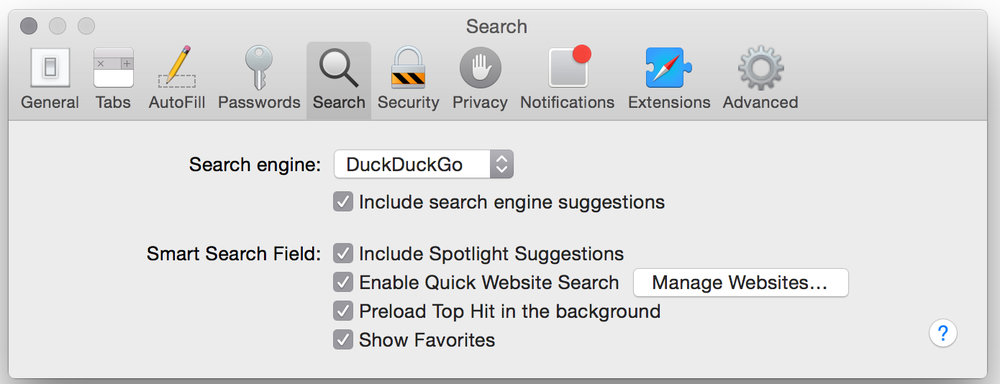
Task: Open the Passwords key icon
Action: click(x=258, y=68)
